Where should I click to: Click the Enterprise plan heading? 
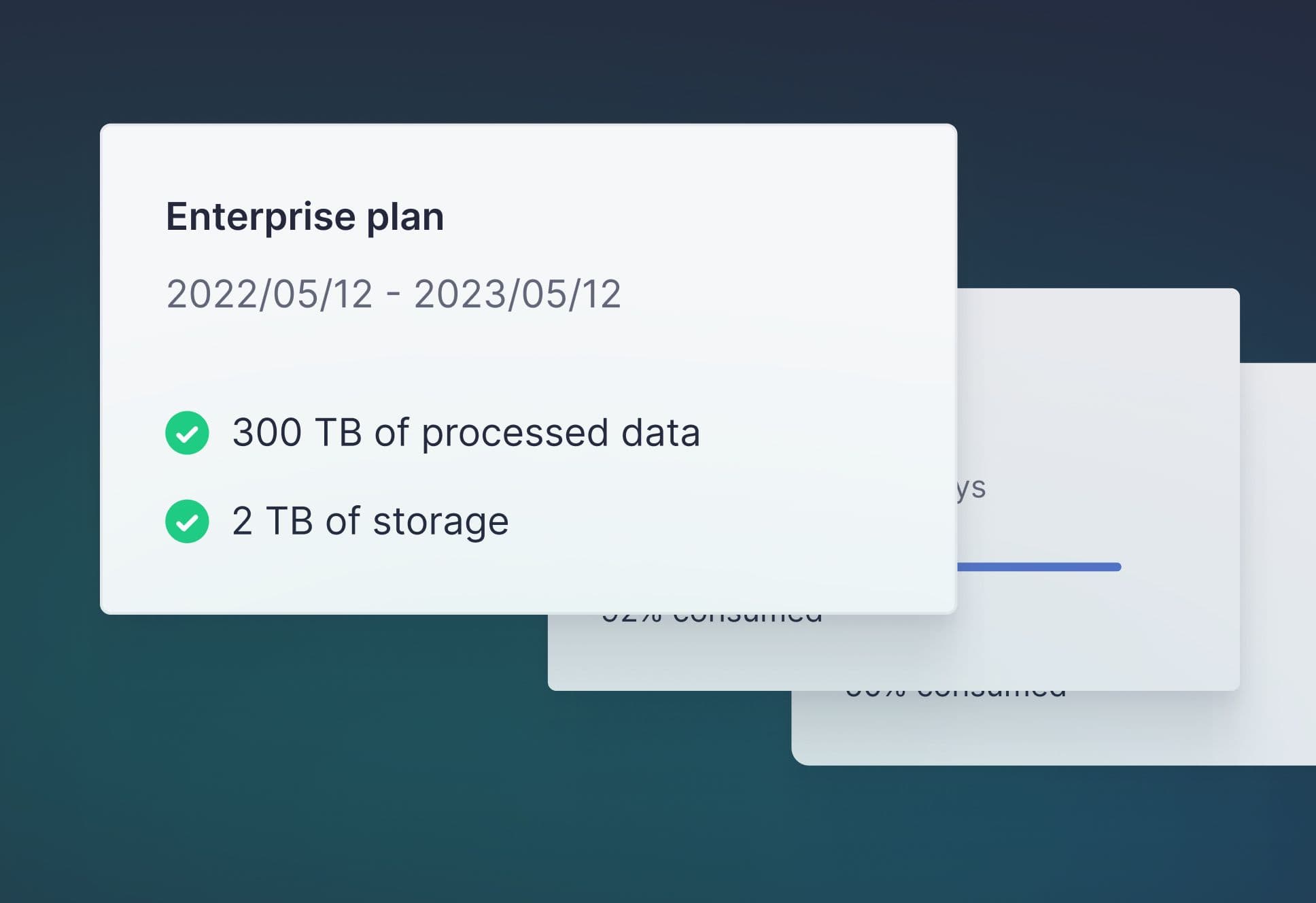305,217
